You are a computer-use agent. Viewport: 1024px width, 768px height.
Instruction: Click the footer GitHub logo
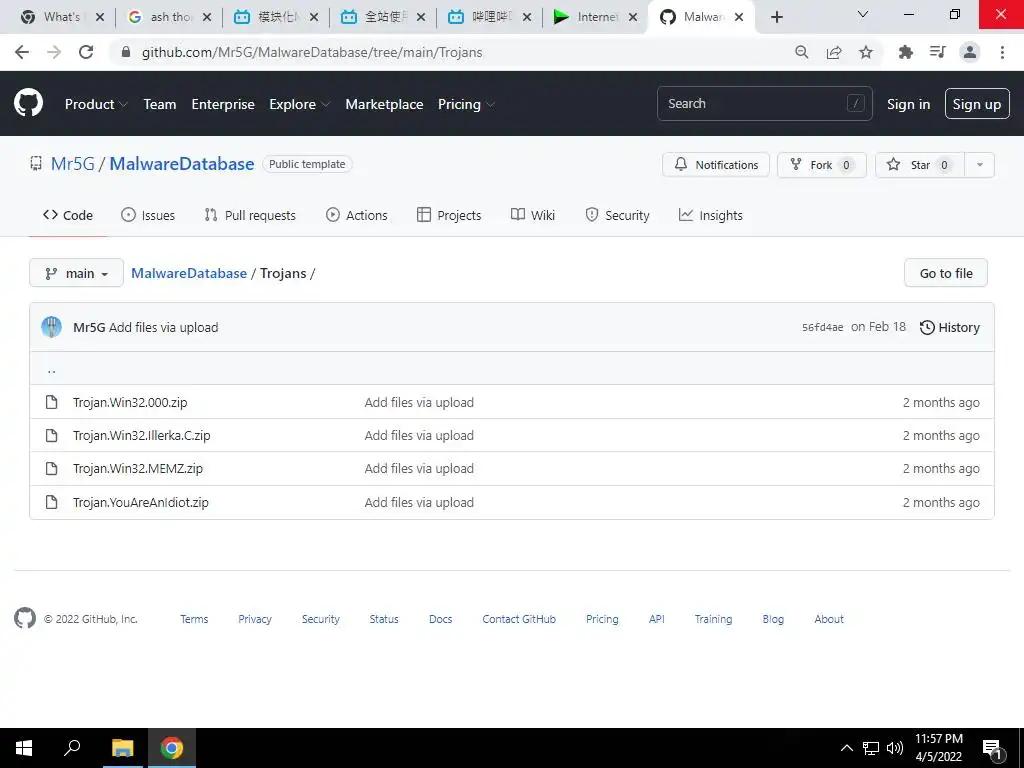point(25,618)
